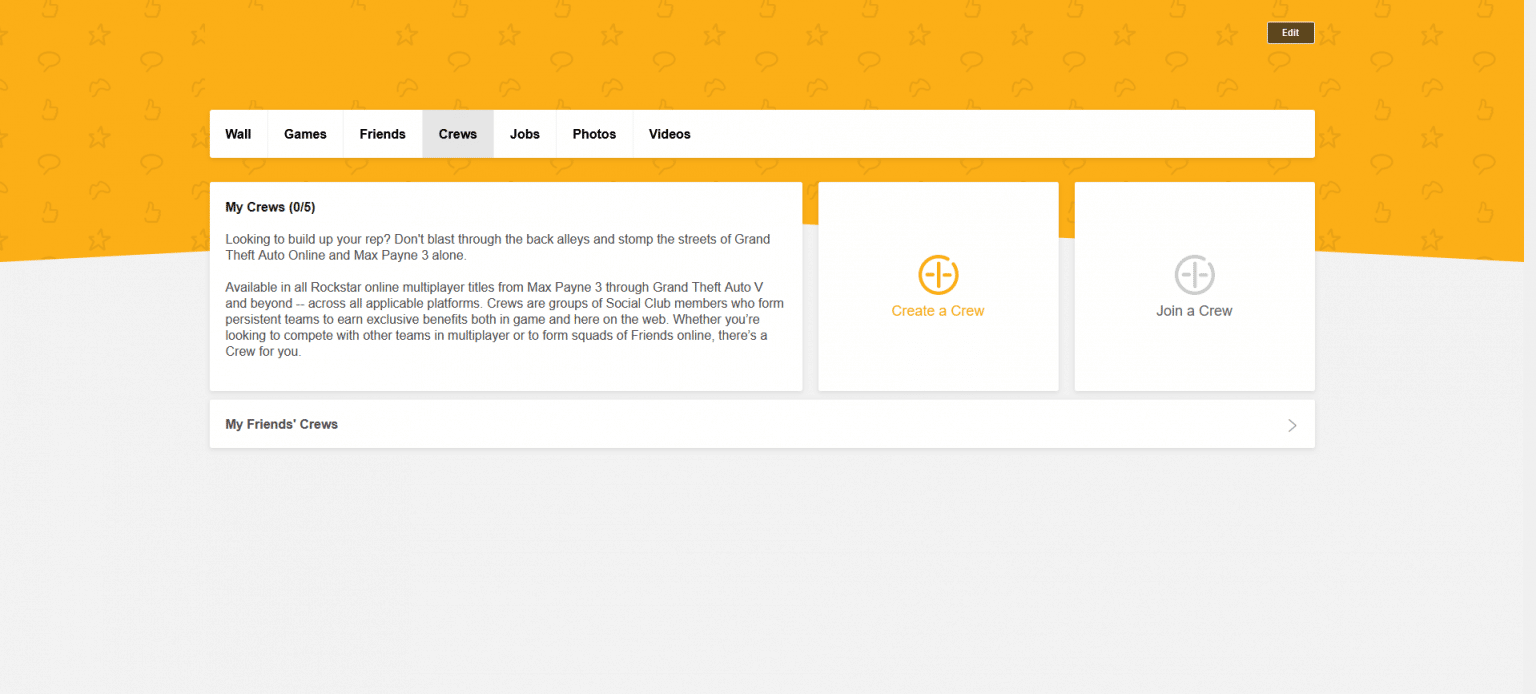Click the "Join a Crew" text label
Viewport: 1536px width, 694px height.
tap(1194, 311)
